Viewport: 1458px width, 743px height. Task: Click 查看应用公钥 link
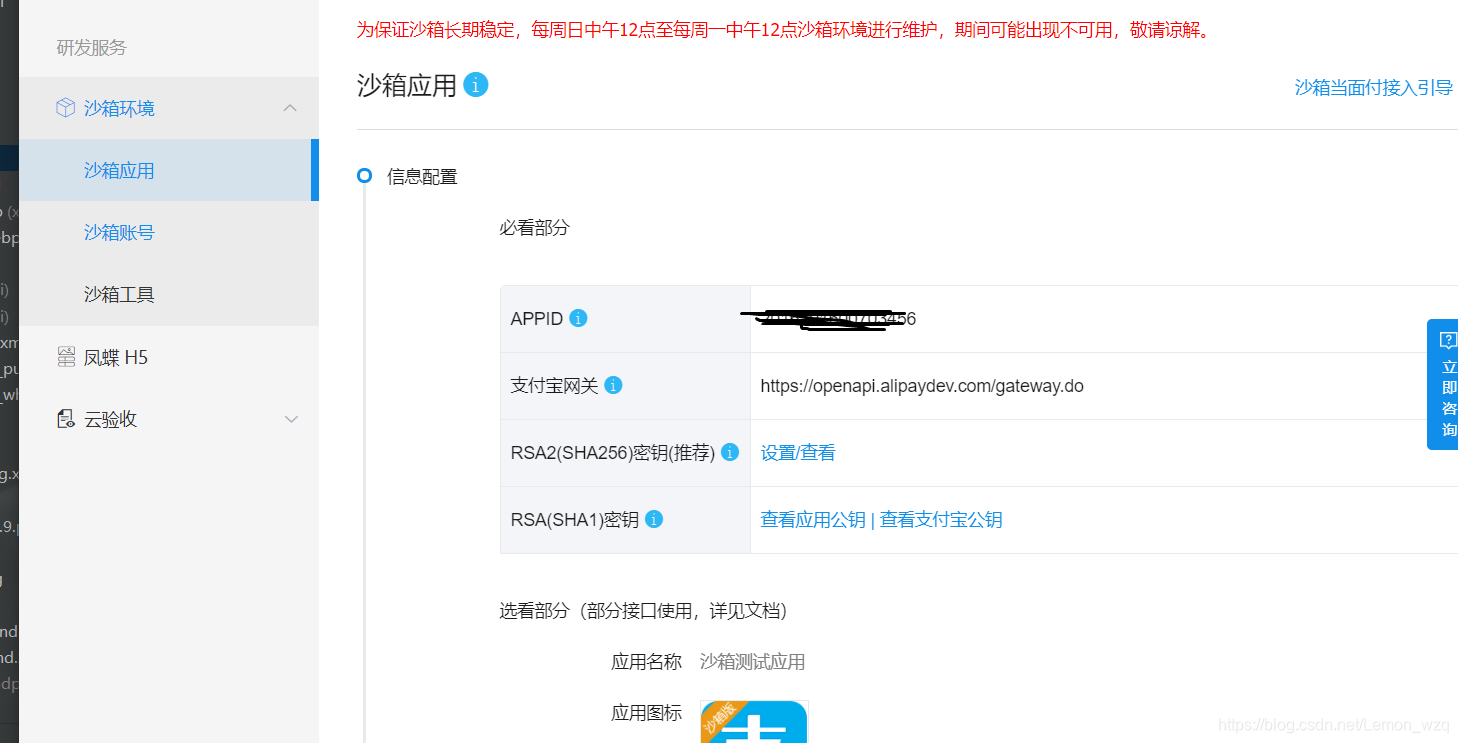pos(813,519)
